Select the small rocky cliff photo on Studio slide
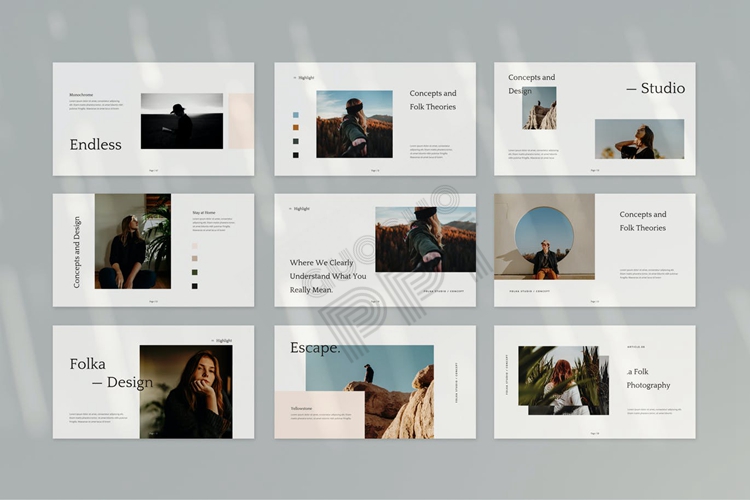This screenshot has height=500, width=750. [539, 108]
